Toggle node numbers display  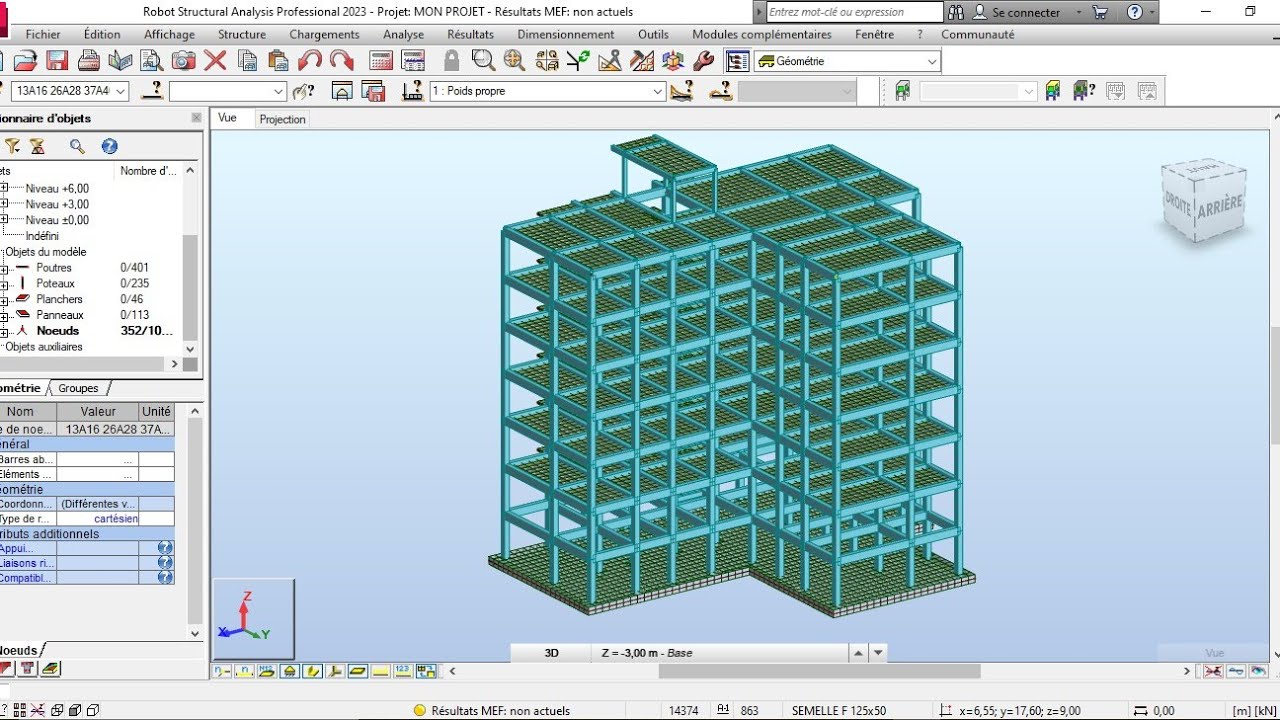[222, 671]
